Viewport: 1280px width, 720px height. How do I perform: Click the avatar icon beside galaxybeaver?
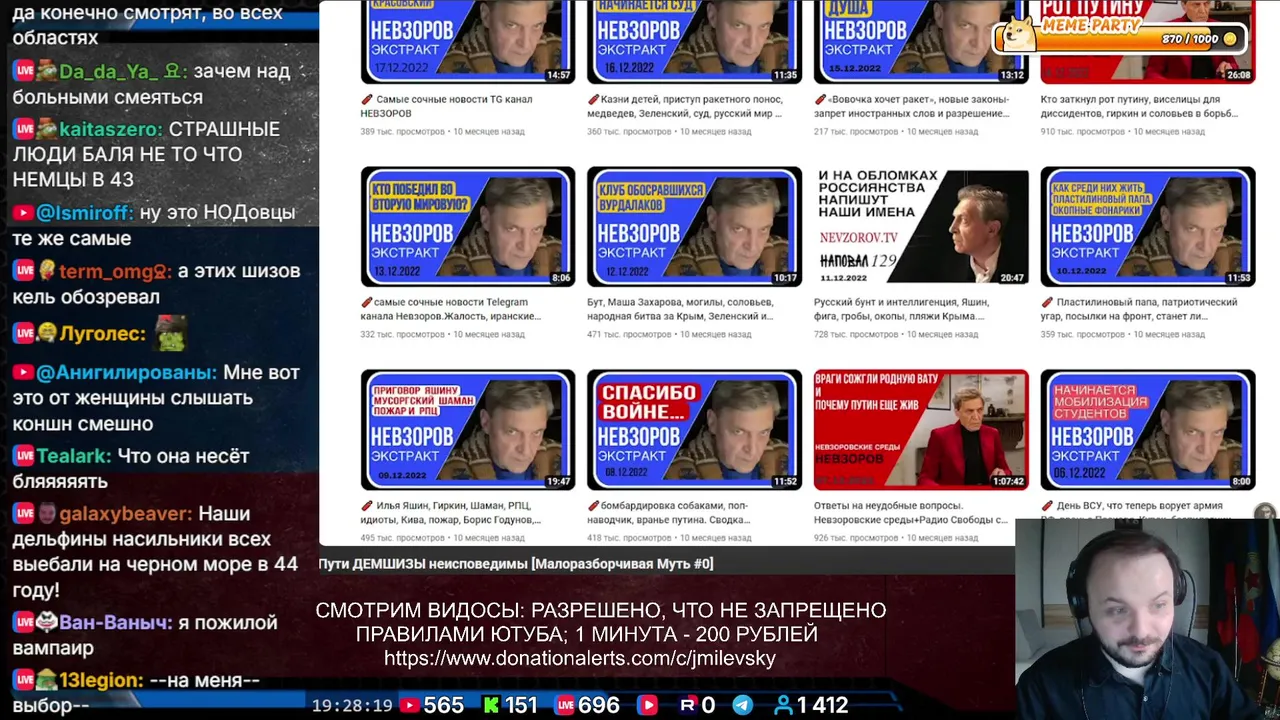tap(46, 514)
